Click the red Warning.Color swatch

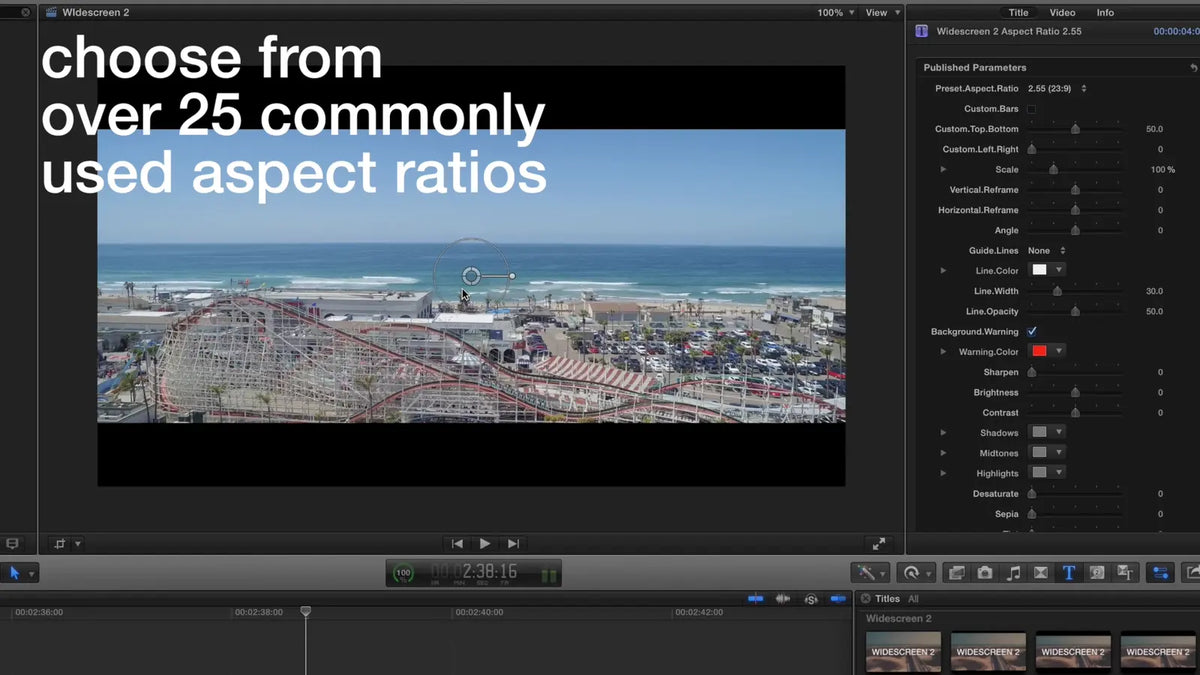(x=1039, y=351)
